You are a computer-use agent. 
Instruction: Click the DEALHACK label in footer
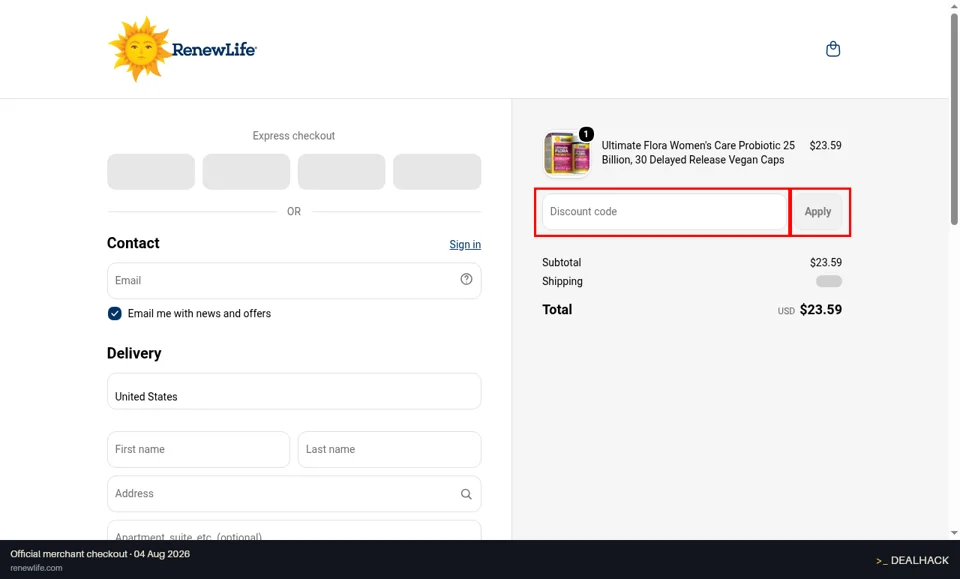[912, 560]
